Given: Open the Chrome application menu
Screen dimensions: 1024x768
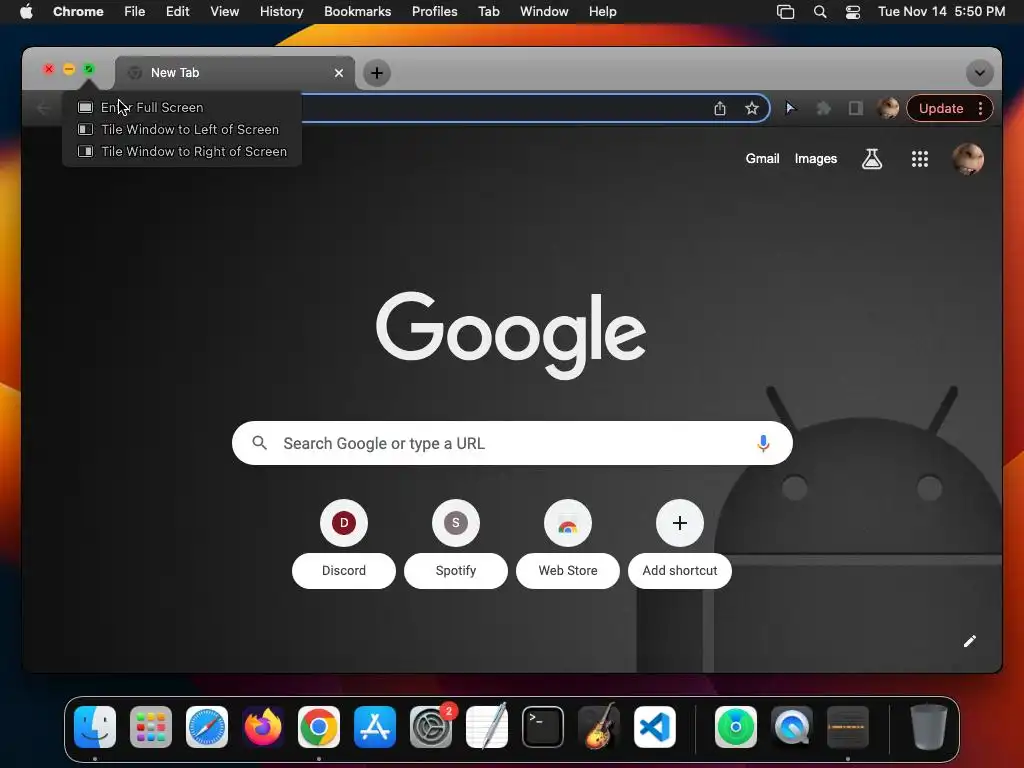Looking at the screenshot, I should tap(78, 12).
